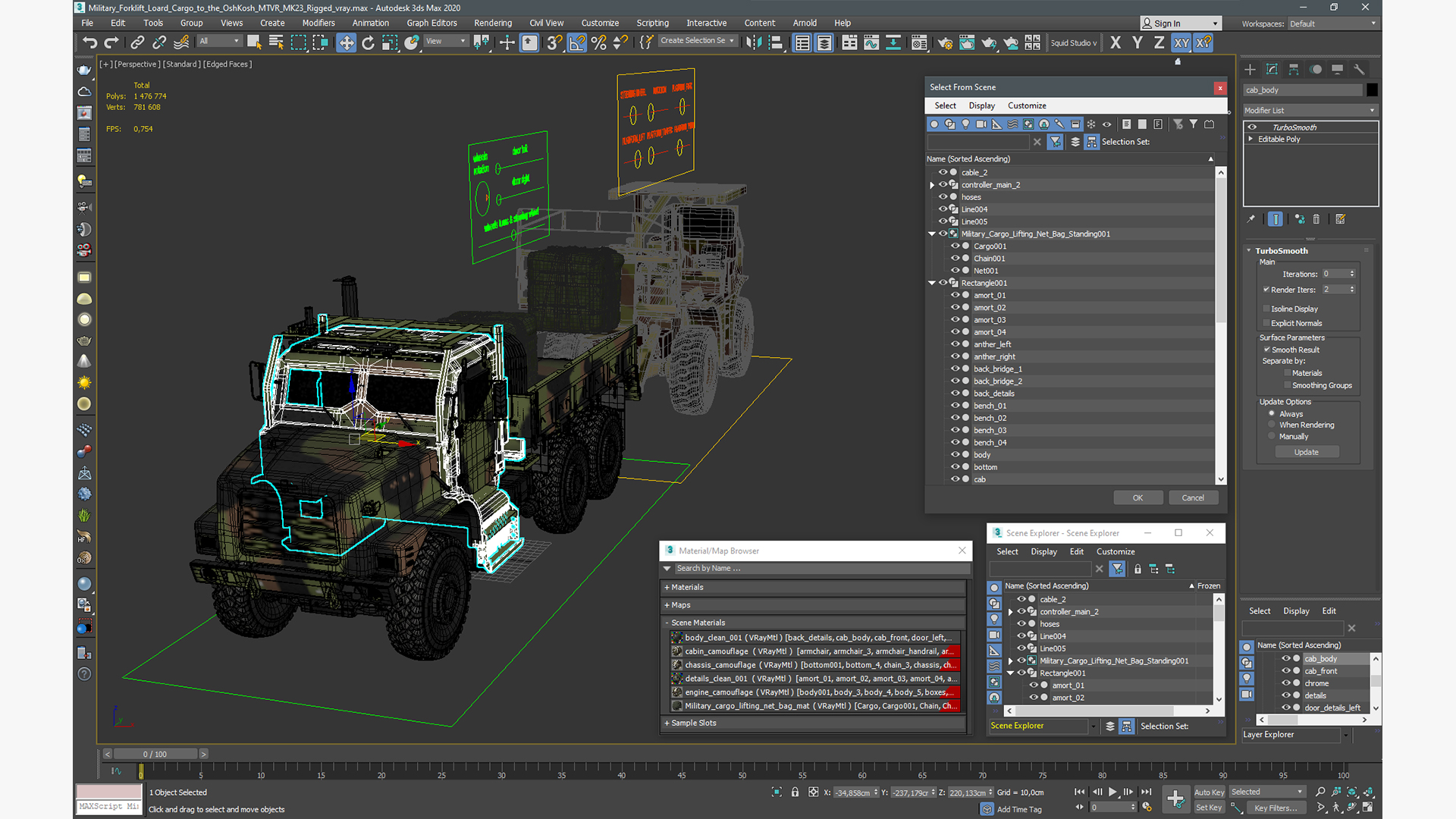This screenshot has height=819, width=1456.
Task: Toggle visibility eye of cable_2 in Select From Scene
Action: tap(943, 172)
